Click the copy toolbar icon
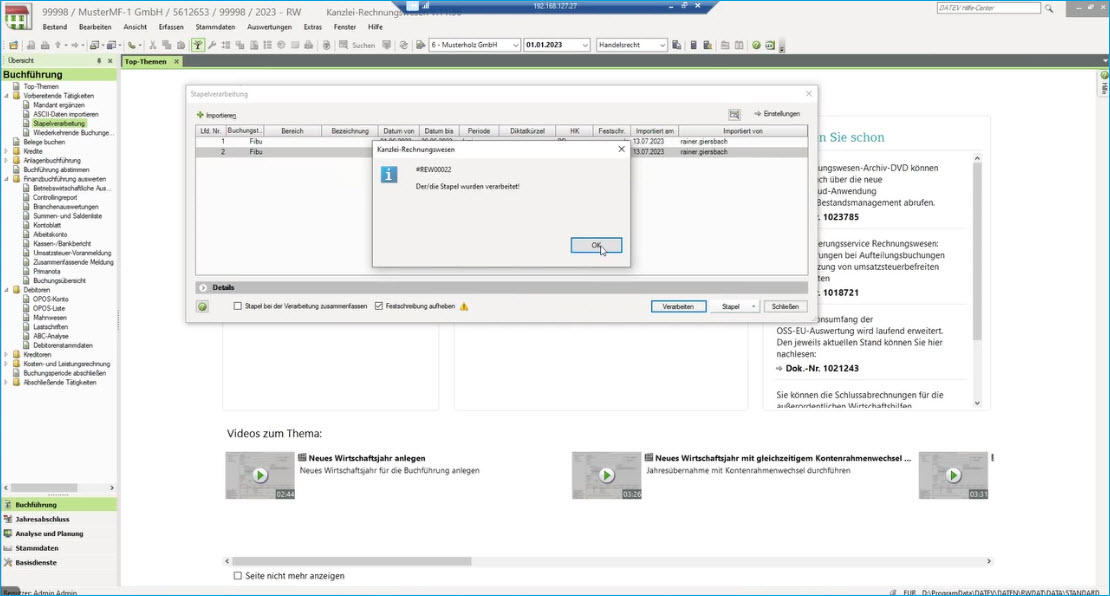The image size is (1110, 596). tap(166, 45)
